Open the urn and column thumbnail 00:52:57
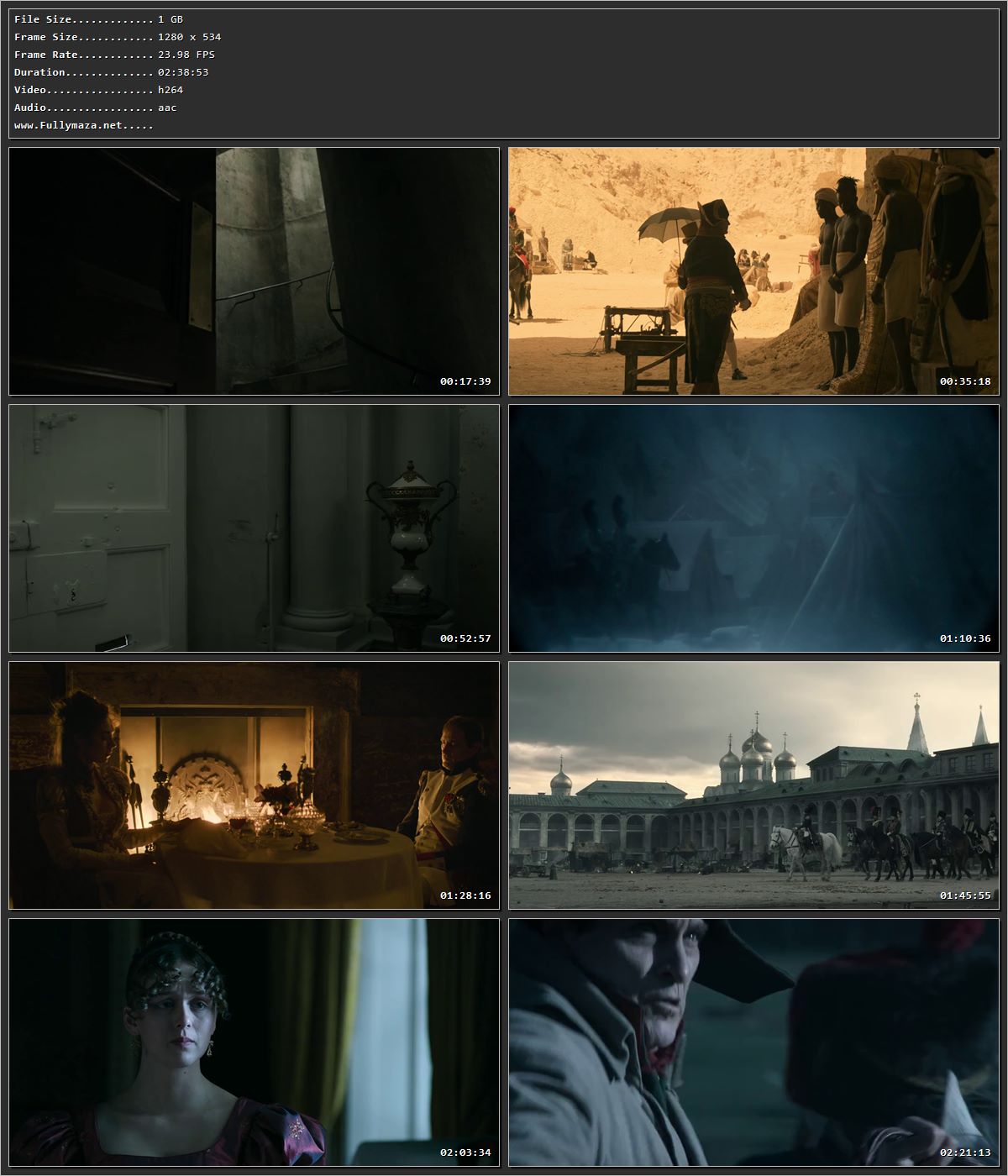This screenshot has height=1176, width=1008. click(x=254, y=528)
